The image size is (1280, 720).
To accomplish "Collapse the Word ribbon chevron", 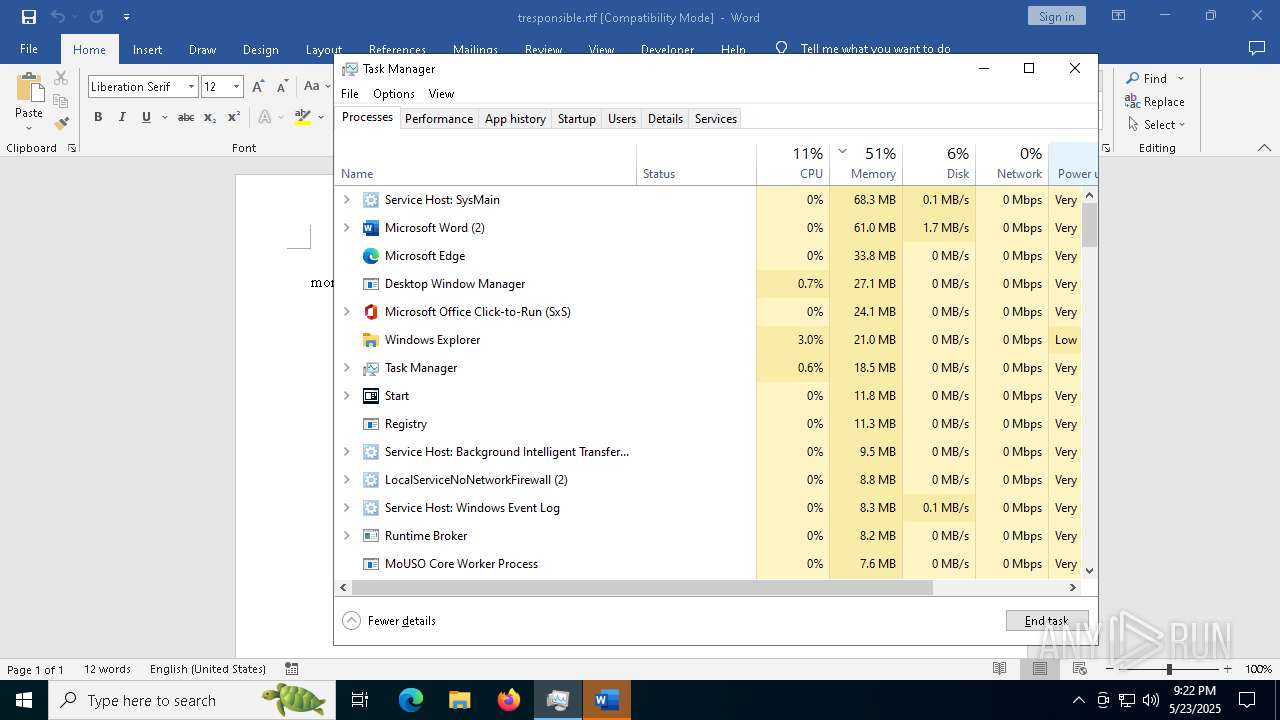I will [1264, 148].
